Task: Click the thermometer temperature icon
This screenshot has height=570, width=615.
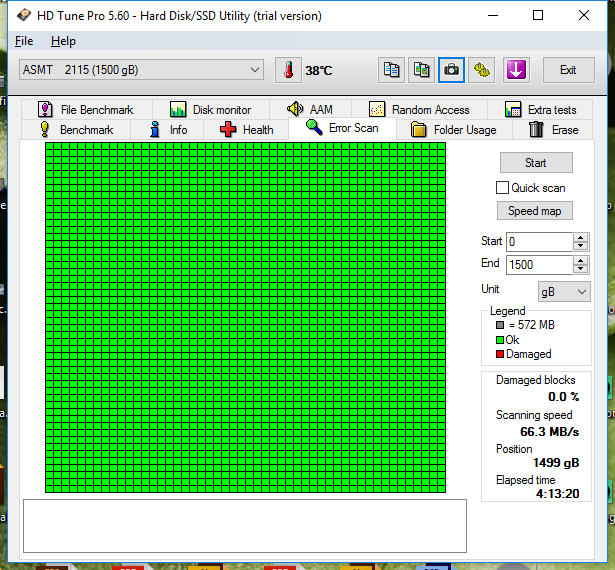Action: coord(288,70)
